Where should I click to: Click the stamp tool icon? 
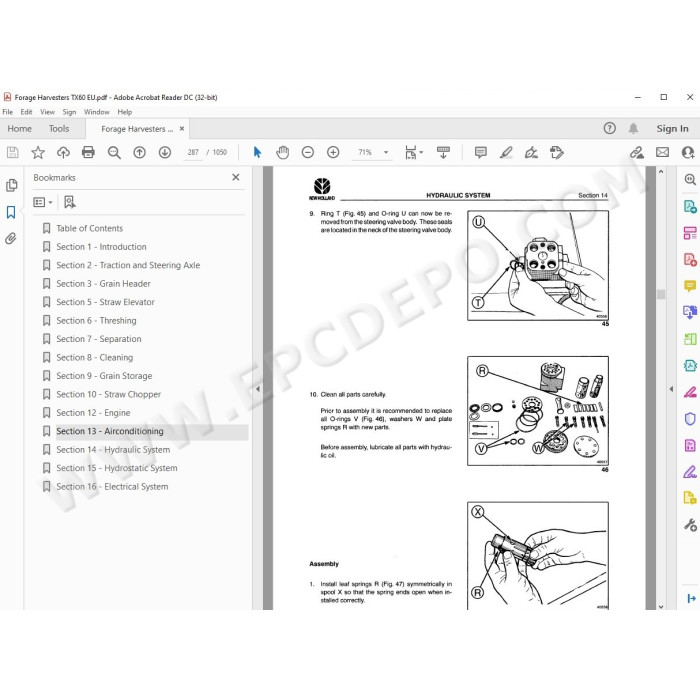click(x=557, y=153)
